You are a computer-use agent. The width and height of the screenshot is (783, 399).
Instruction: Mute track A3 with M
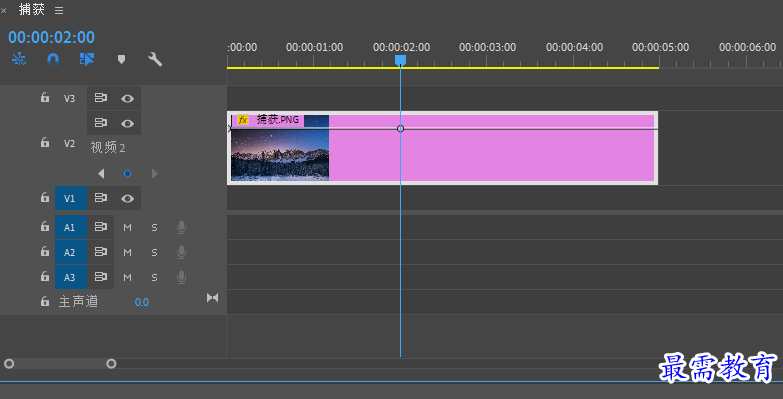(x=127, y=278)
